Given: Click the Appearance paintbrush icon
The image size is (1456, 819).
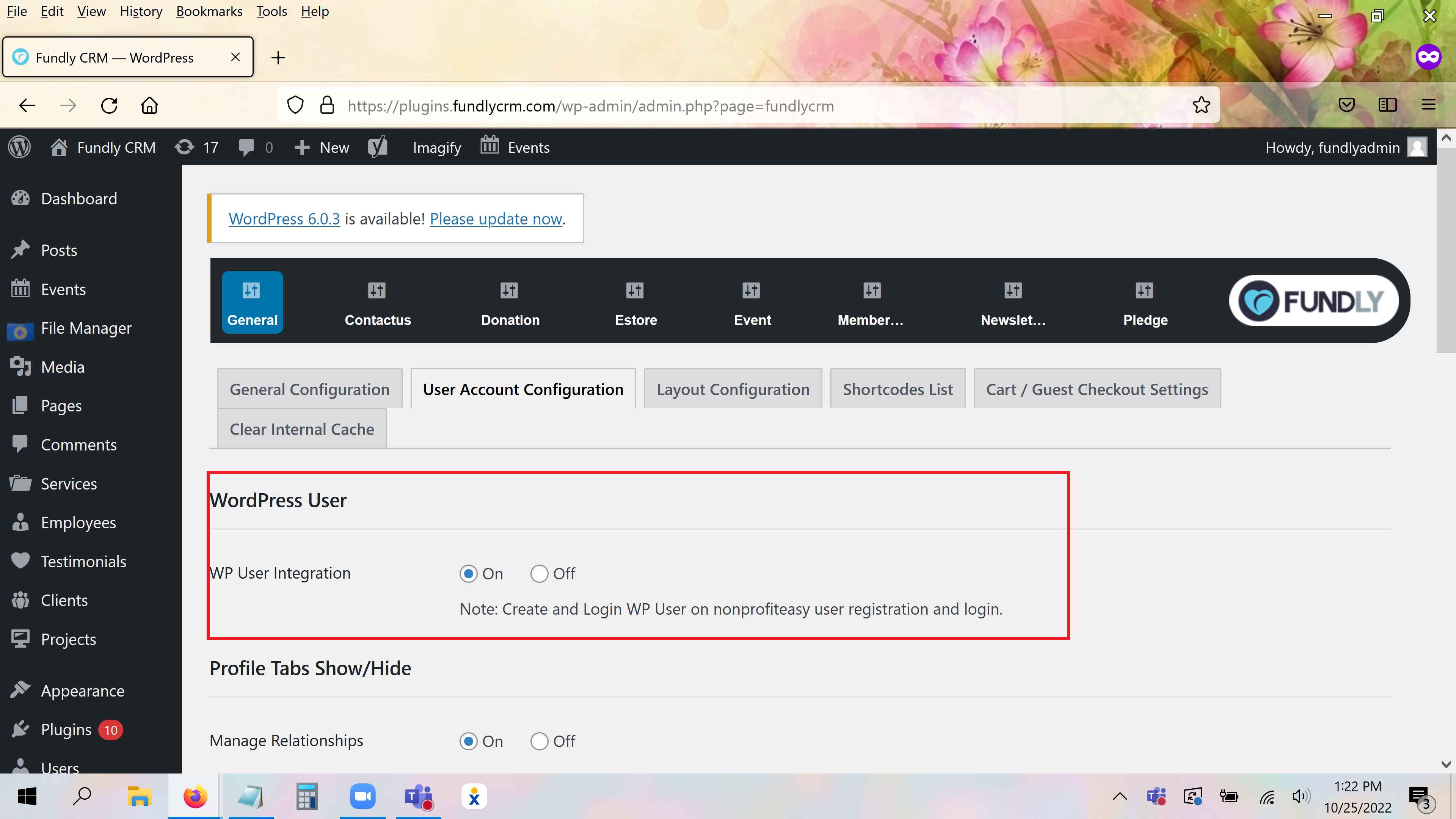Looking at the screenshot, I should [x=21, y=690].
